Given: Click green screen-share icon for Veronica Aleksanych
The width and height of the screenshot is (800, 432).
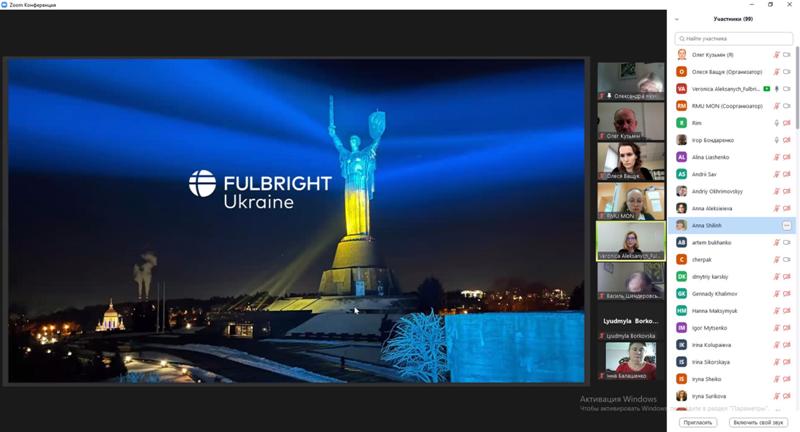Looking at the screenshot, I should pyautogui.click(x=766, y=89).
